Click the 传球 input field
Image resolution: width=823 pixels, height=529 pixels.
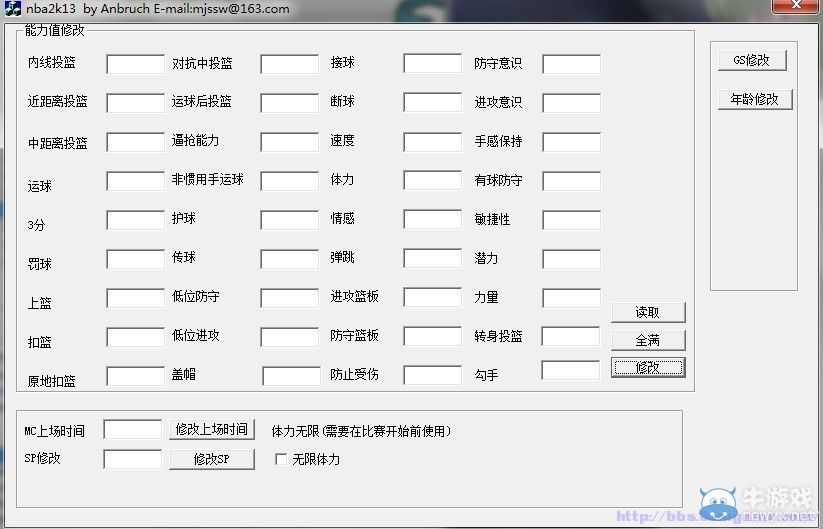pyautogui.click(x=289, y=259)
